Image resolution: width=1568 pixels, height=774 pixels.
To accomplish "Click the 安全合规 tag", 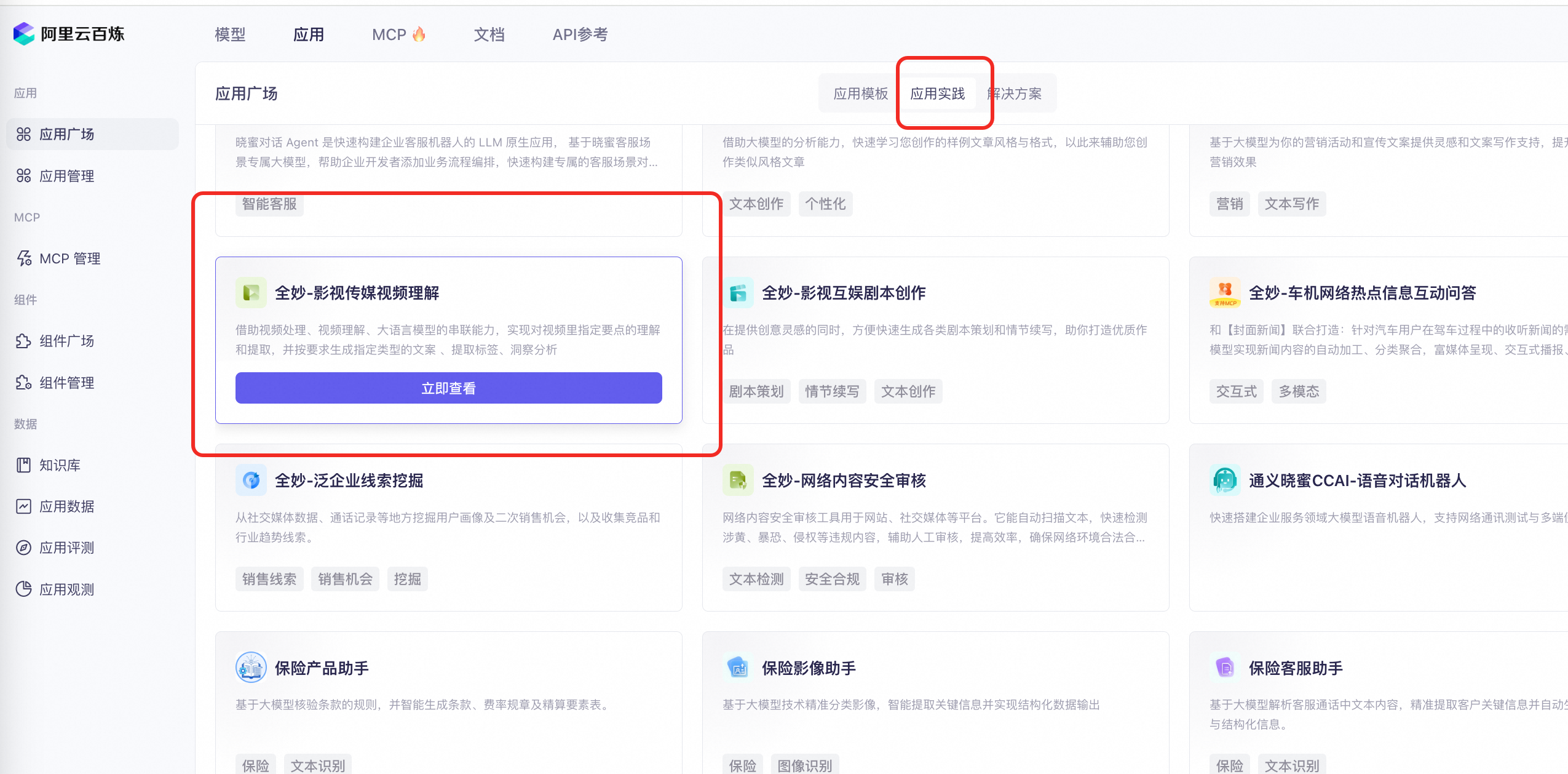I will [832, 579].
